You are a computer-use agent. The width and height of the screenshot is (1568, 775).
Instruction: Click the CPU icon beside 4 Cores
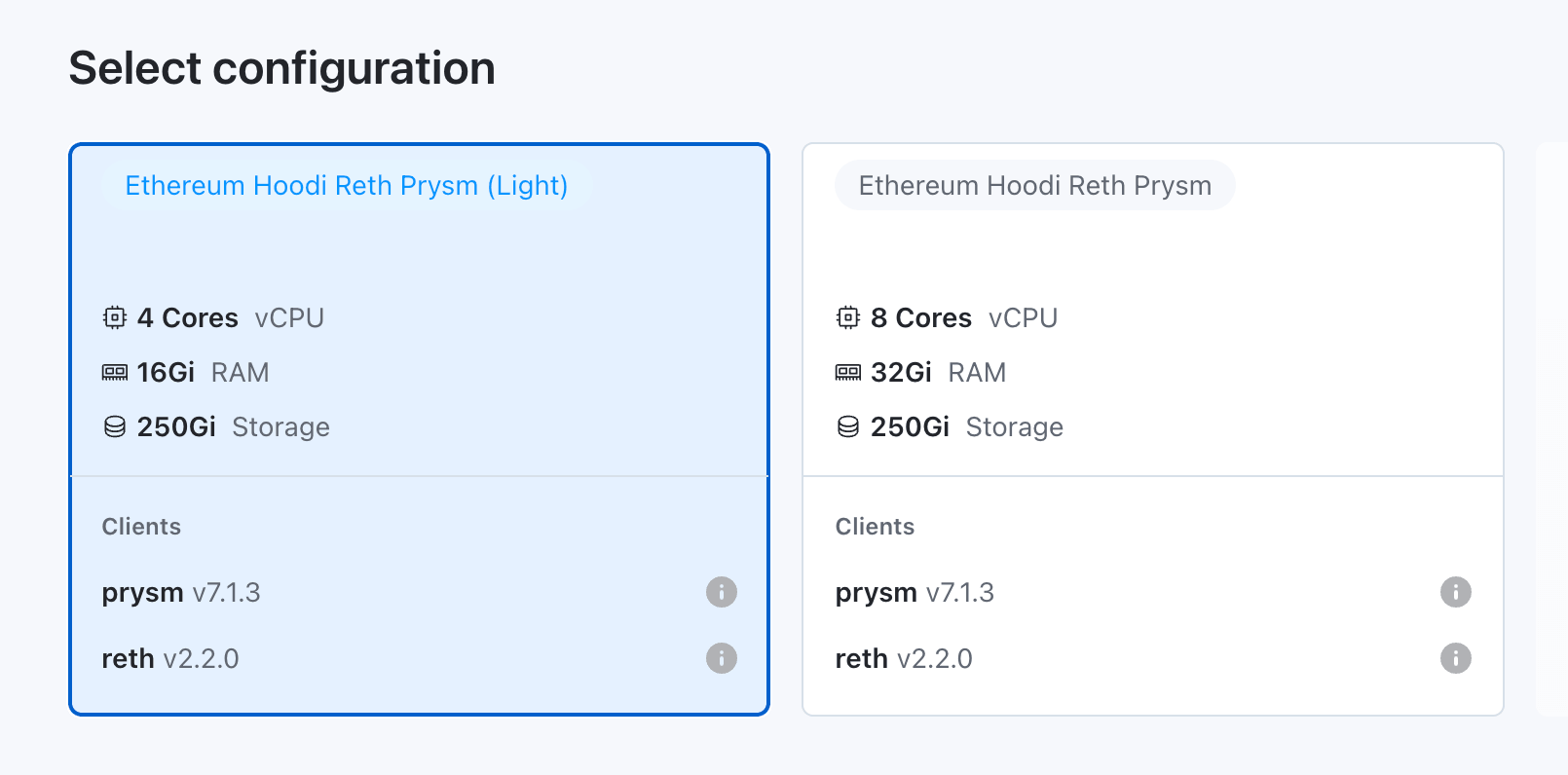[x=115, y=317]
